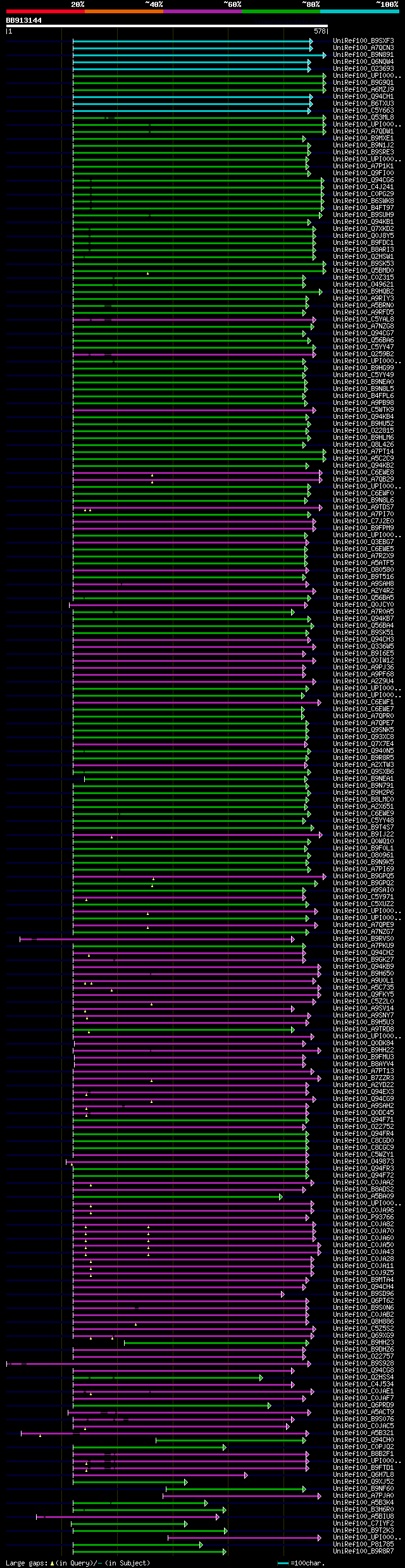Click the UniRef100_Q2HSS4 label

click(363, 1378)
